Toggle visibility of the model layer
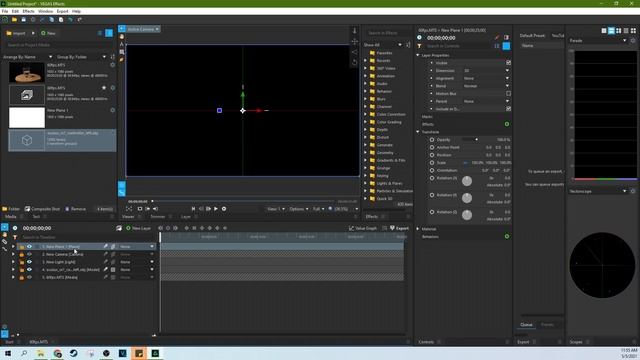This screenshot has height=360, width=640. tap(29, 270)
